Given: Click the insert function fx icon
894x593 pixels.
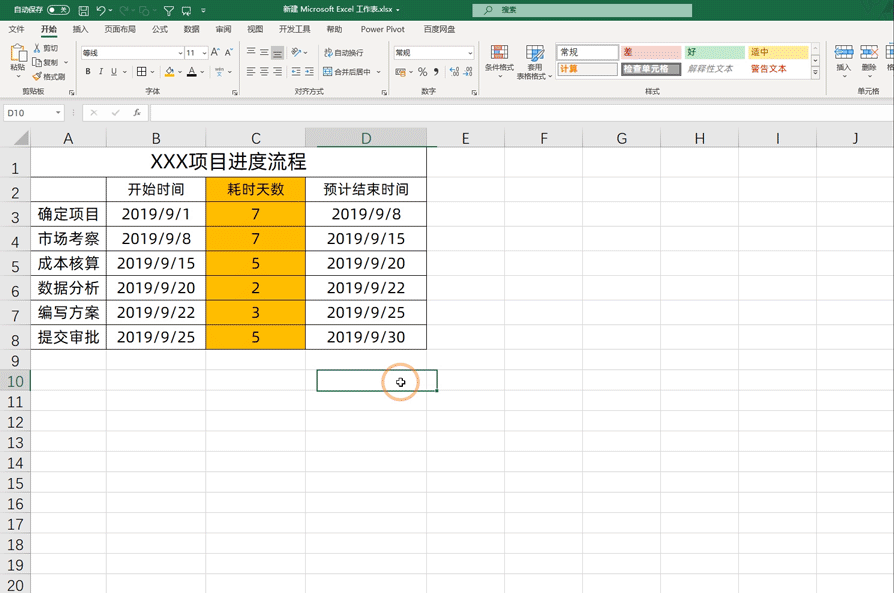Looking at the screenshot, I should point(137,113).
